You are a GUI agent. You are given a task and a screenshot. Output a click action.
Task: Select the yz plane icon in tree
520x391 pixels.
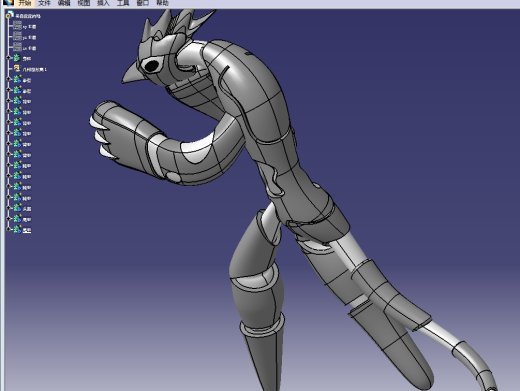point(17,37)
